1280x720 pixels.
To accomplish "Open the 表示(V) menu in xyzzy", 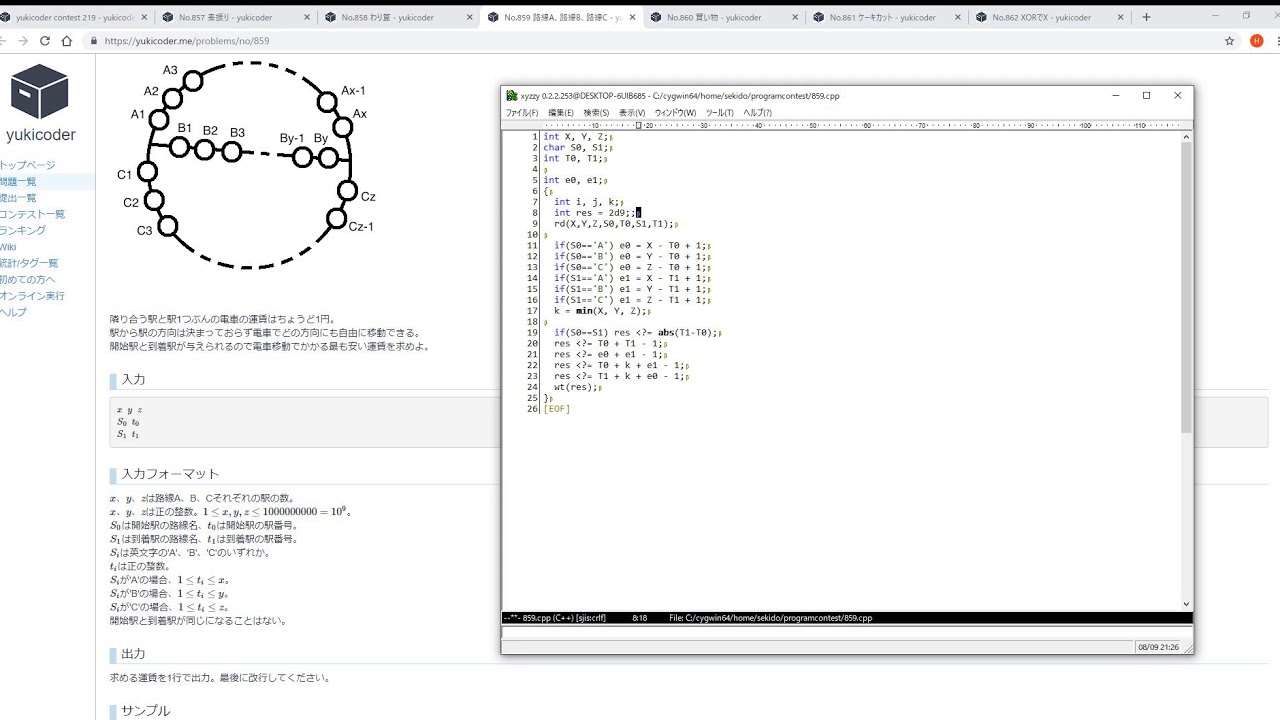I will pos(632,113).
